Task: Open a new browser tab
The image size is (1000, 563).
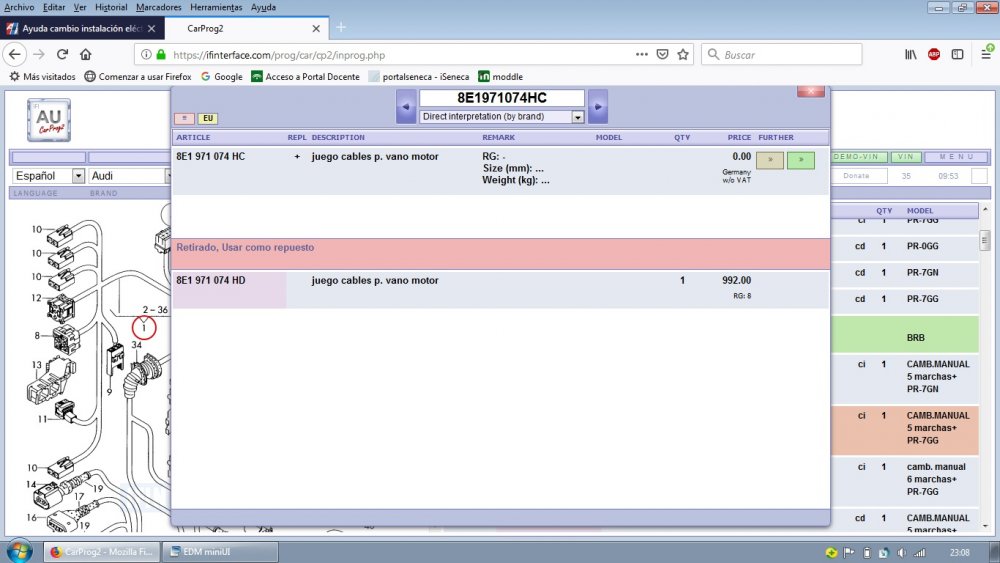Action: click(341, 27)
